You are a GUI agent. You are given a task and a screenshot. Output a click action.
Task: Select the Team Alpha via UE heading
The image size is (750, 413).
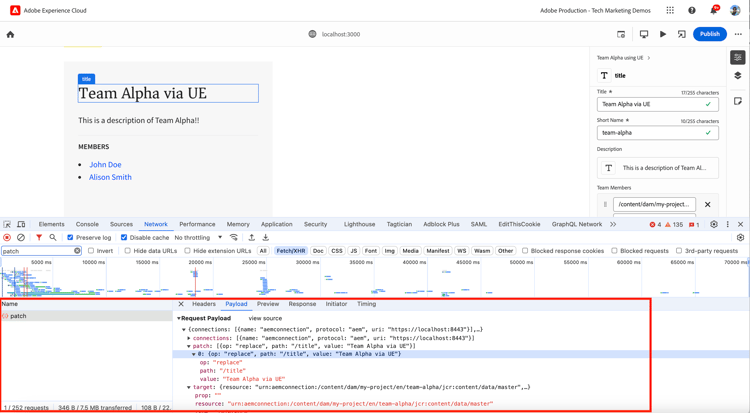pyautogui.click(x=168, y=93)
